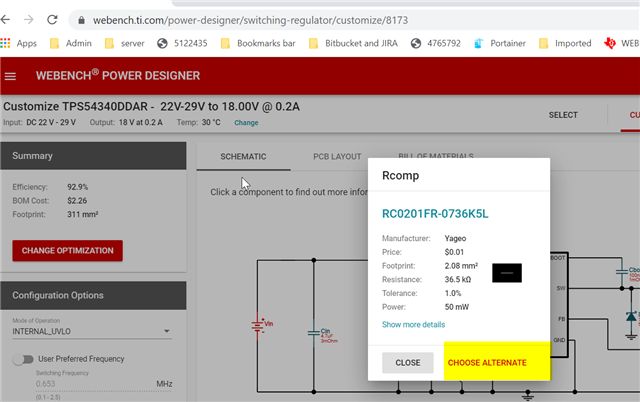Click the Manufacturer value Yageo

[455, 238]
